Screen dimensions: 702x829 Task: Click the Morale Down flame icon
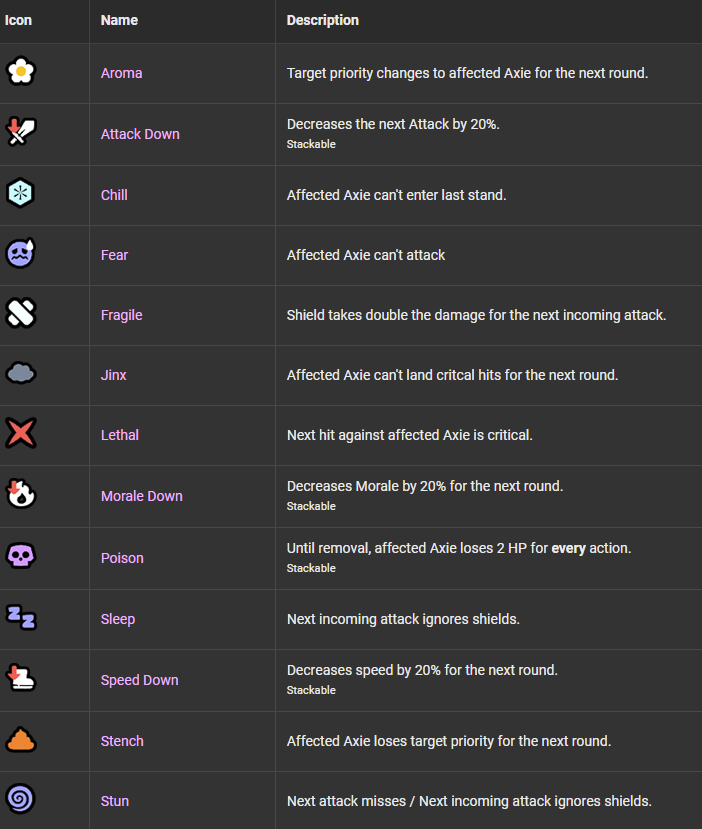pos(21,493)
